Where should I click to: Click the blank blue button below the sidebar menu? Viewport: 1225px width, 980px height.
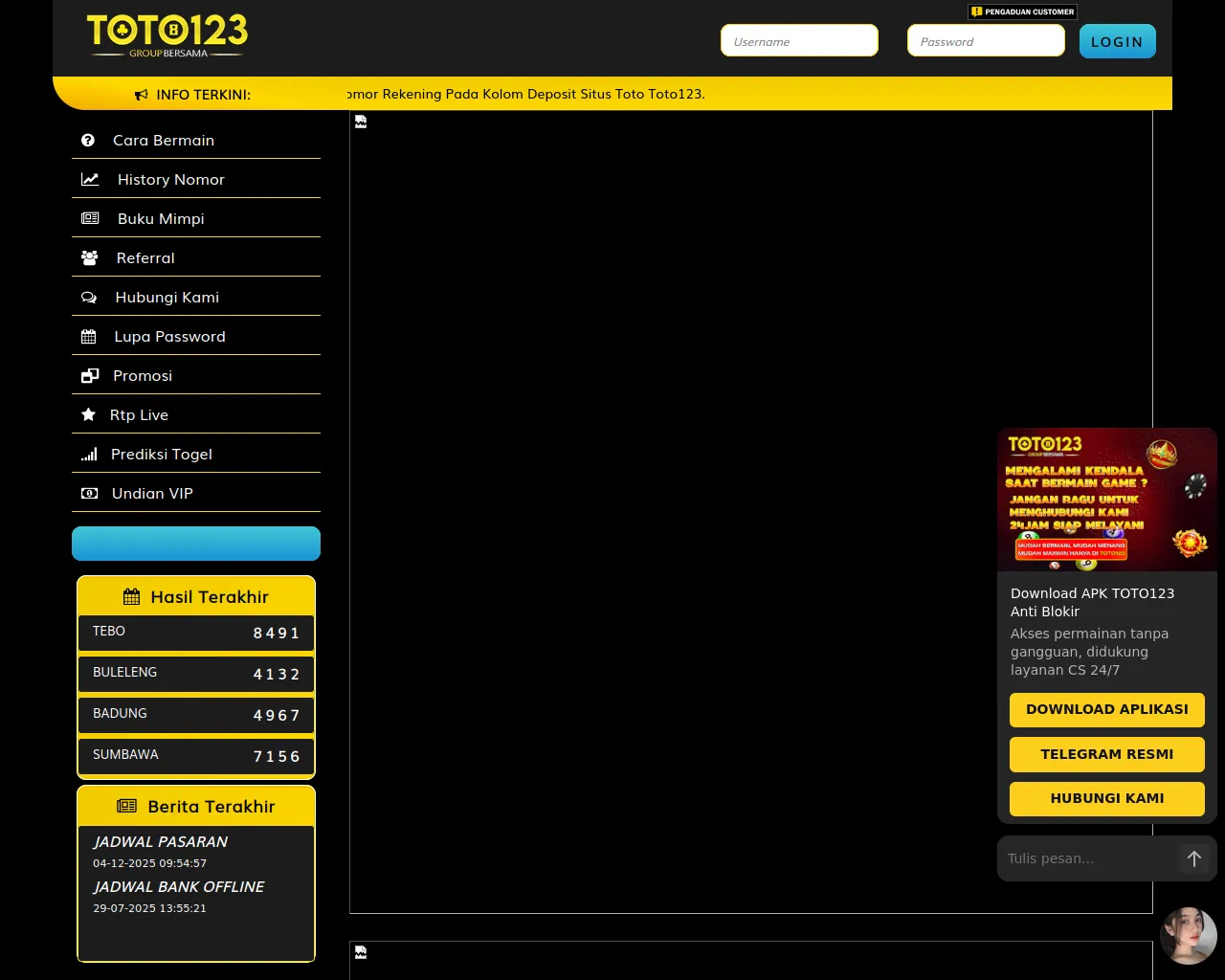pos(196,544)
